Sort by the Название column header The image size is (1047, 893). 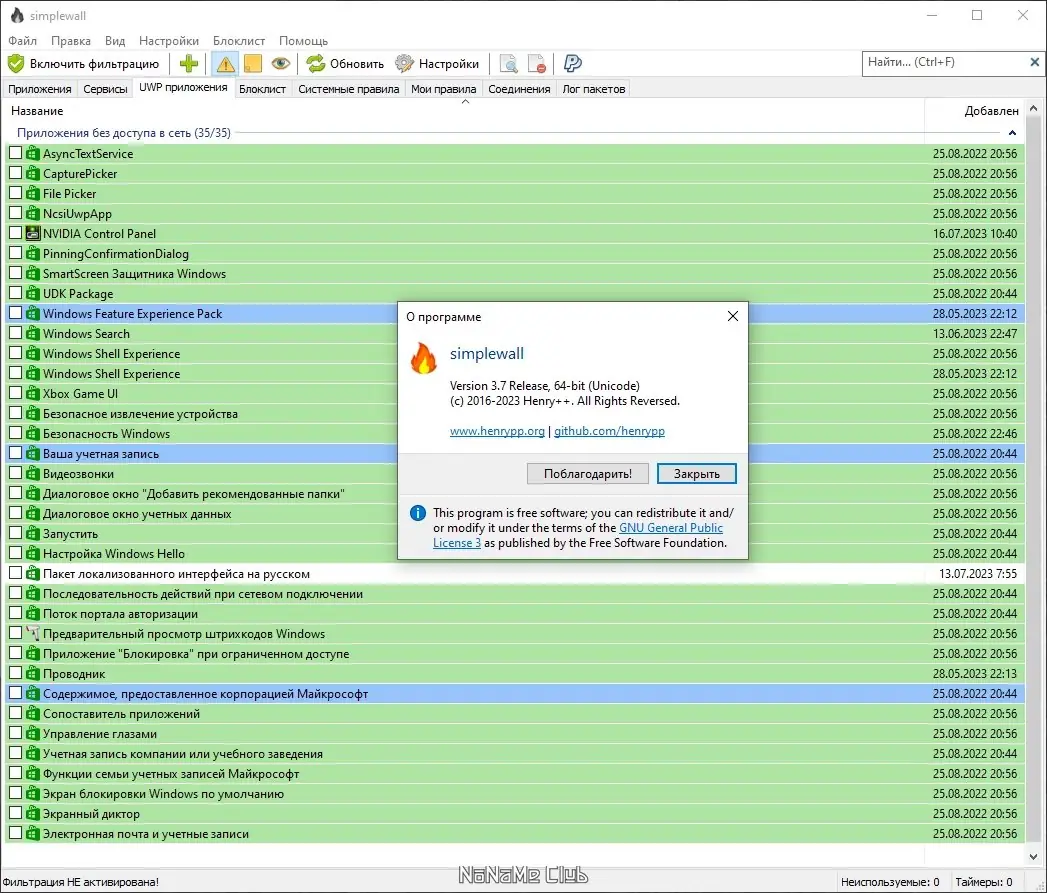(464, 111)
